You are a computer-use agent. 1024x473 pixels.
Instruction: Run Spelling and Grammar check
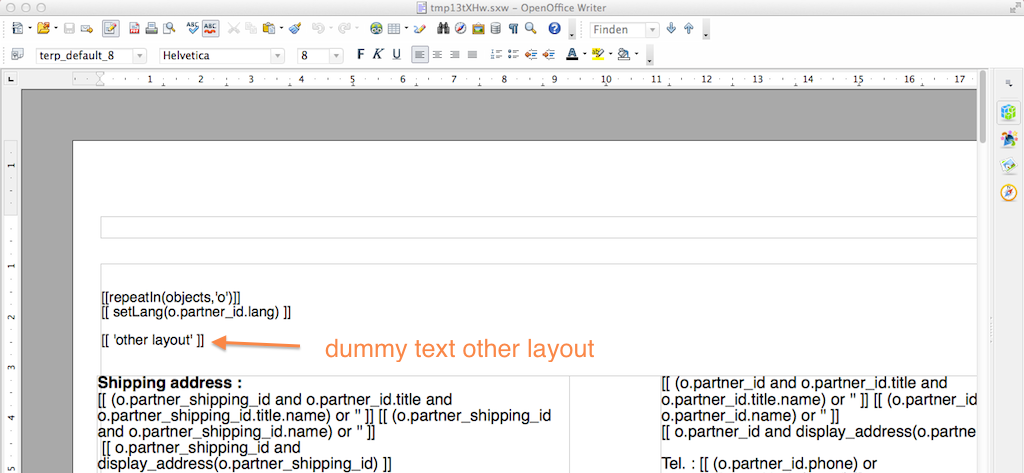point(192,28)
